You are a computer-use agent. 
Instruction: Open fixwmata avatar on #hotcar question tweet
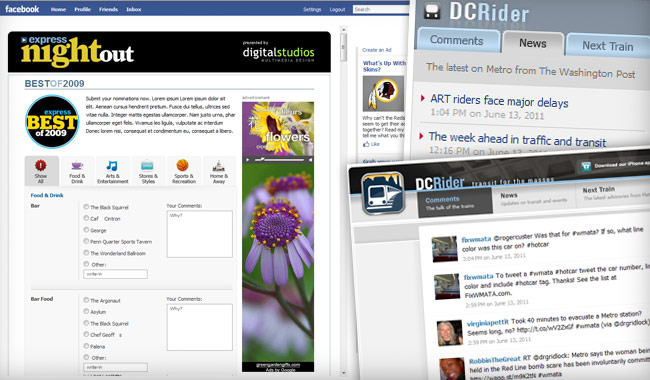point(444,249)
